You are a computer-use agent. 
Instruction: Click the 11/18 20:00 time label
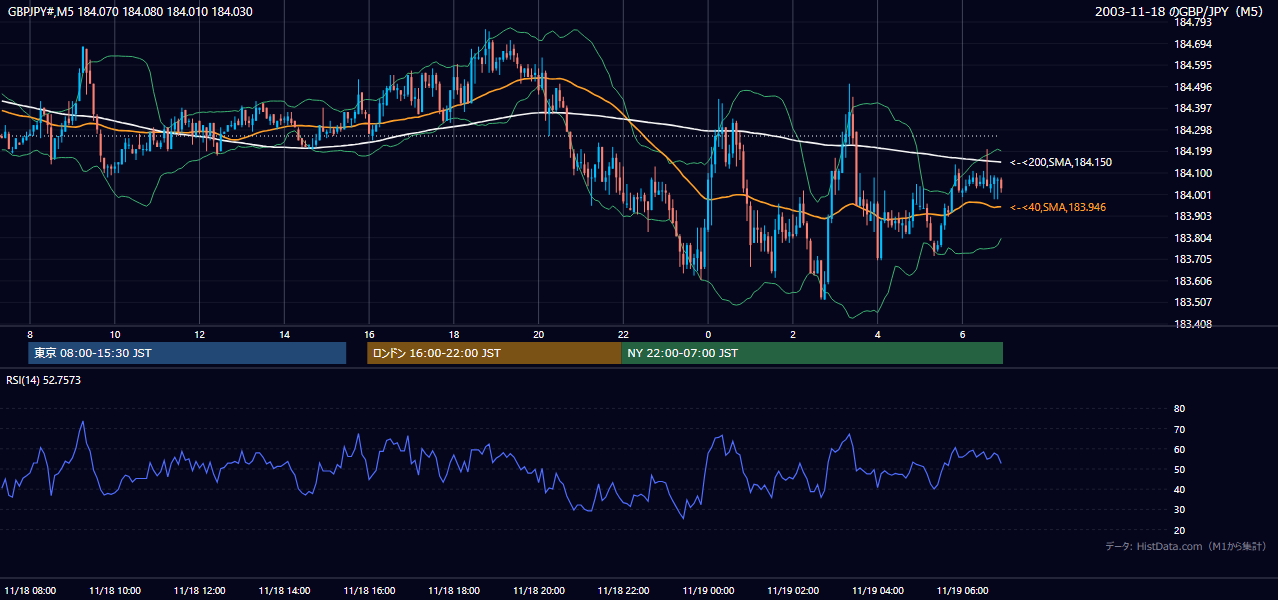tap(539, 590)
